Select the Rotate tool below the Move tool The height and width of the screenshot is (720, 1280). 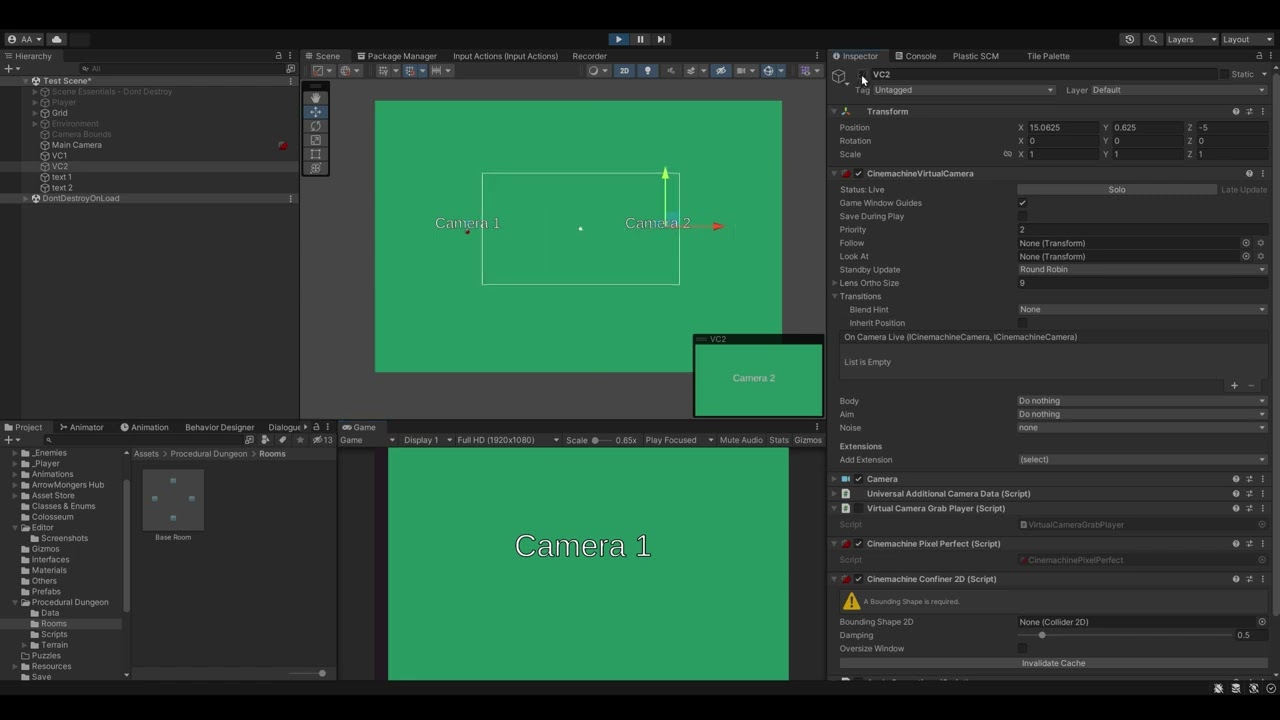pos(315,127)
